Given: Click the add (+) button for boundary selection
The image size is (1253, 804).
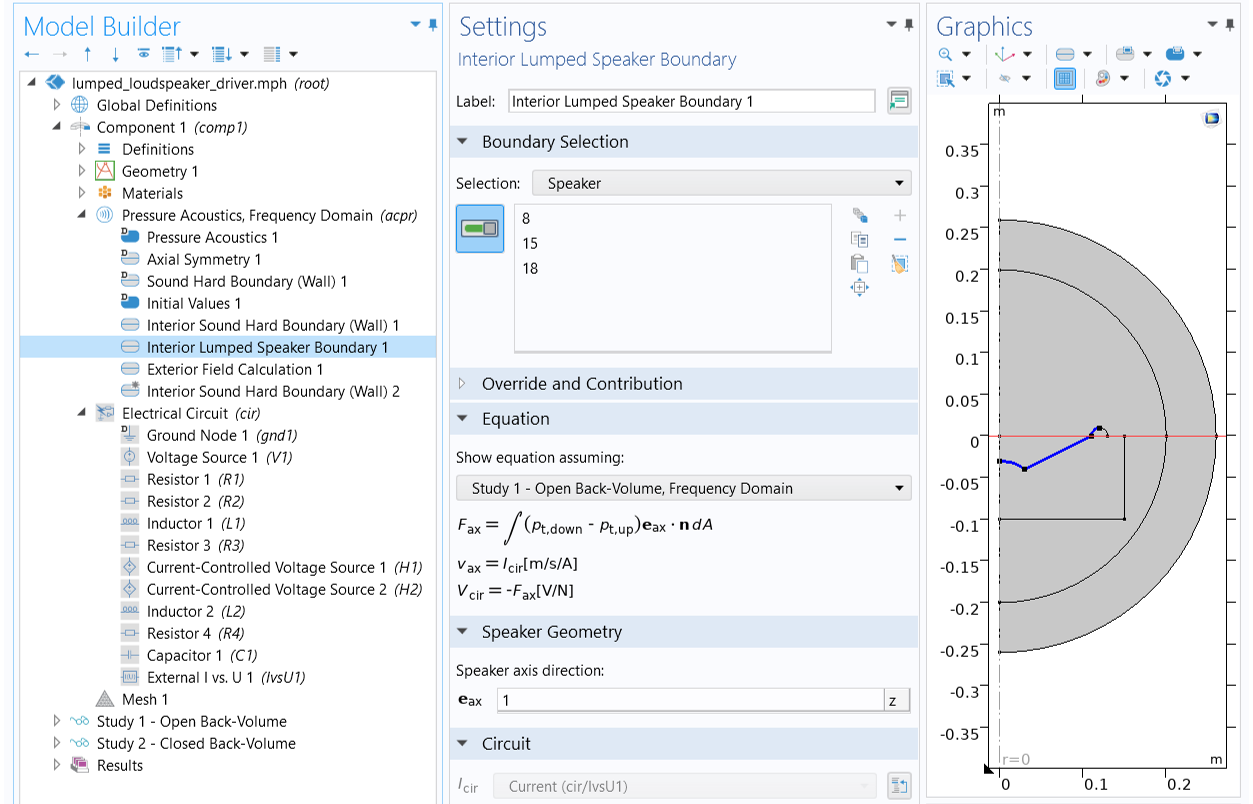Looking at the screenshot, I should click(x=899, y=215).
